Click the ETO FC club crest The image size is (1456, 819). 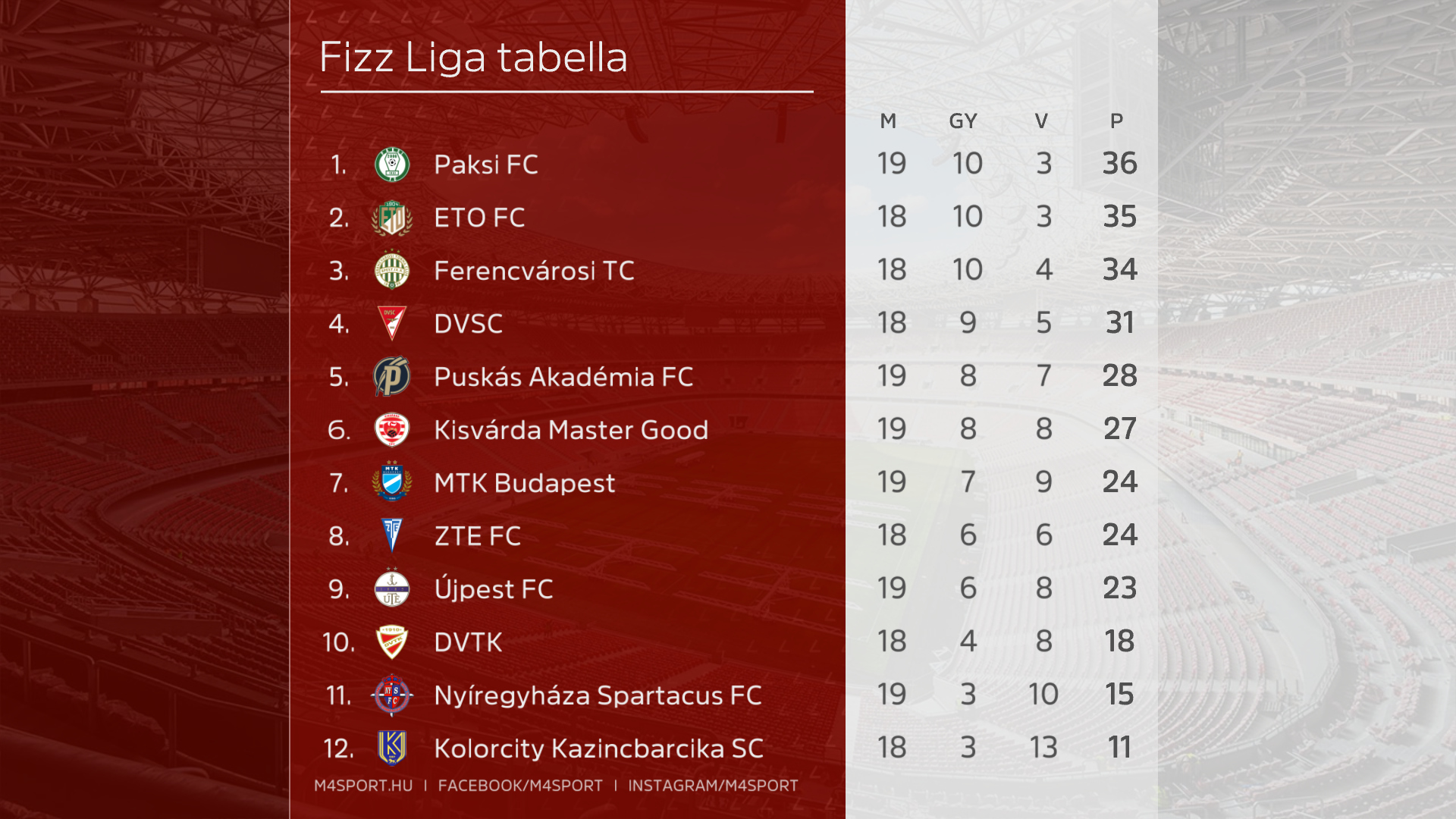coord(392,218)
